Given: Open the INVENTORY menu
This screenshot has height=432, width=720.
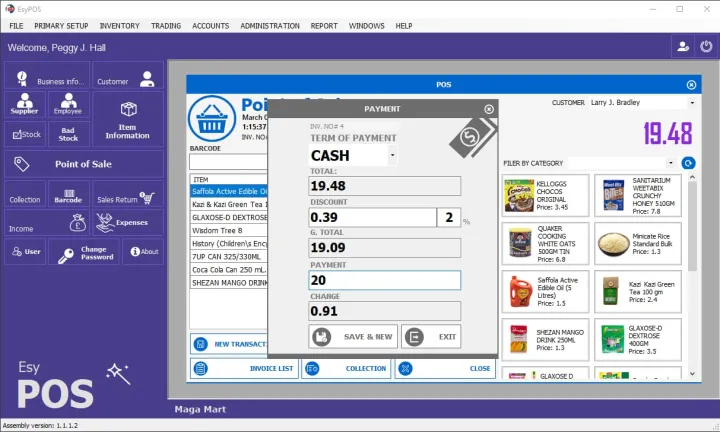Looking at the screenshot, I should [119, 26].
